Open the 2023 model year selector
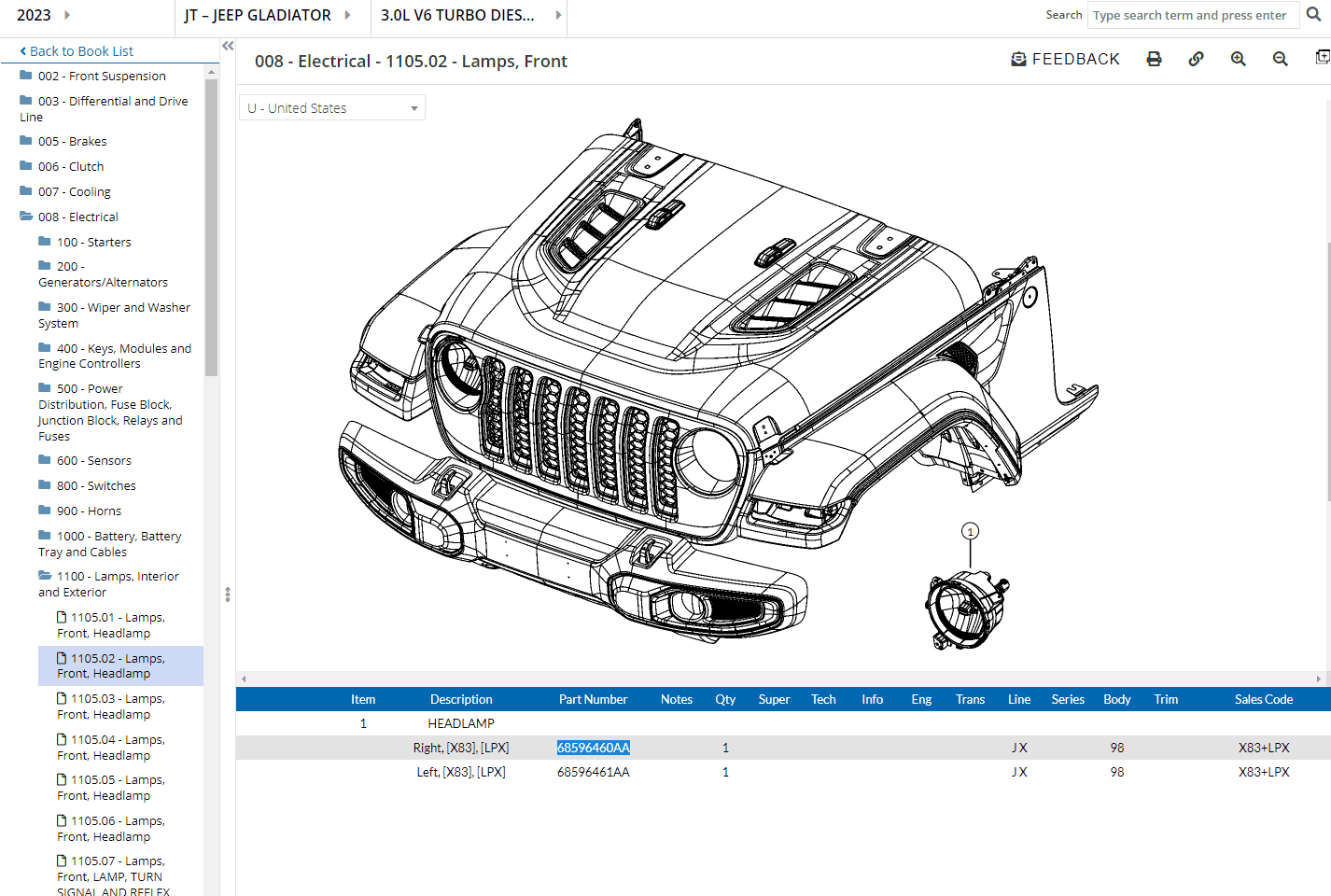 [x=43, y=15]
